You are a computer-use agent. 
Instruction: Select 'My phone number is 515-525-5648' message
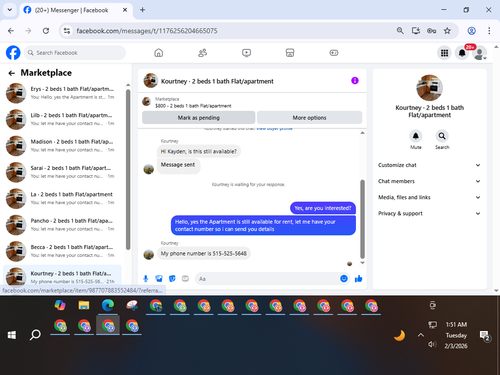(x=204, y=254)
